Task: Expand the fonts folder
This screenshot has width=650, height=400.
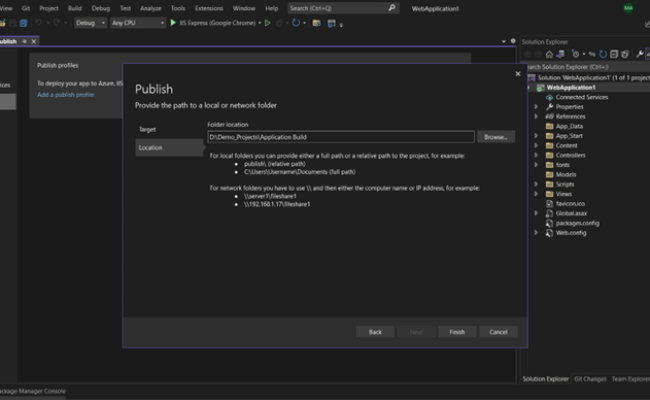Action: [x=536, y=165]
